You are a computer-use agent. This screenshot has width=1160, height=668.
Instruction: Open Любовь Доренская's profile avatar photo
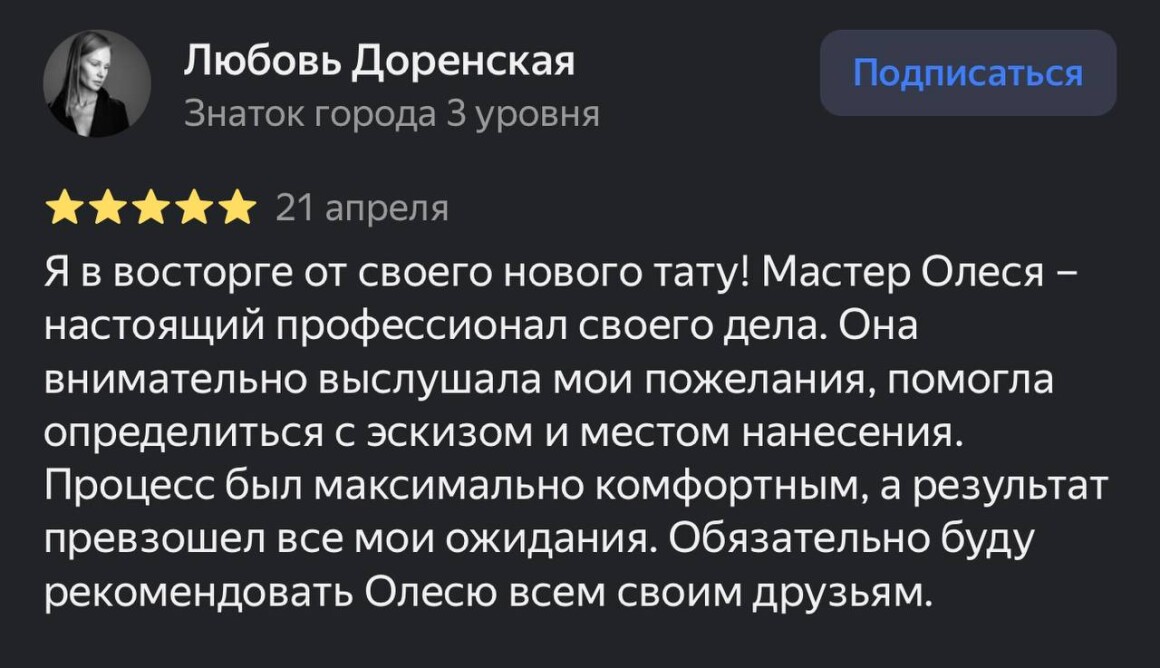click(97, 84)
